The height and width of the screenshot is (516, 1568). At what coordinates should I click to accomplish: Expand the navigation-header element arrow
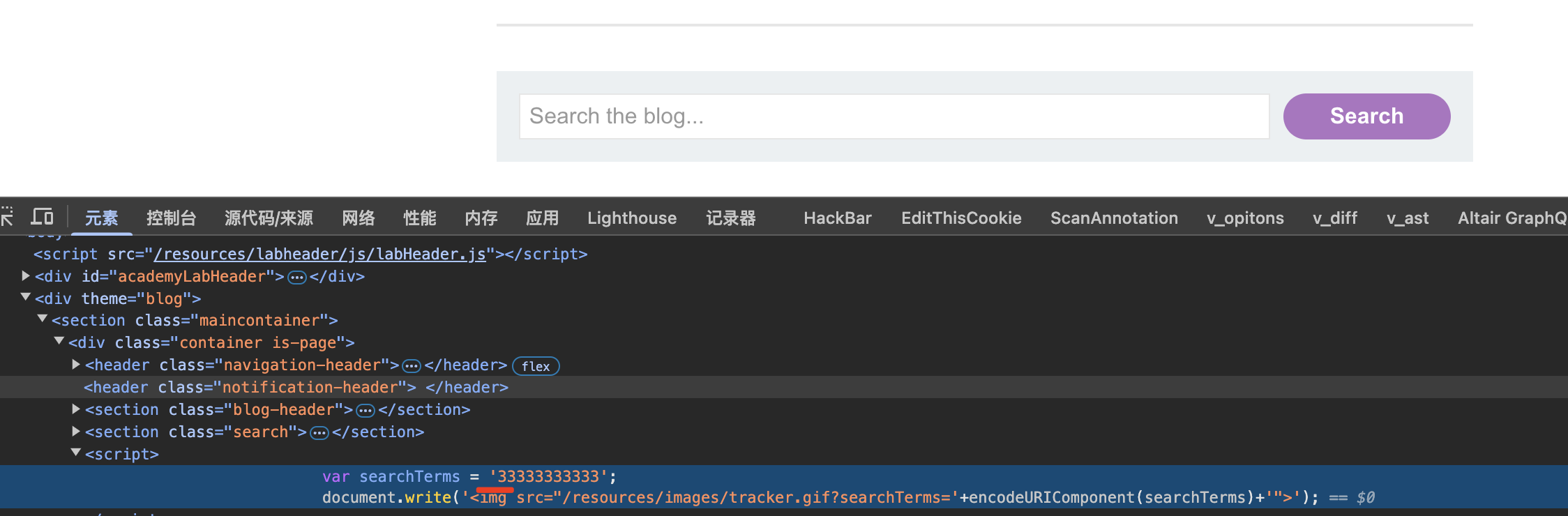pyautogui.click(x=76, y=364)
